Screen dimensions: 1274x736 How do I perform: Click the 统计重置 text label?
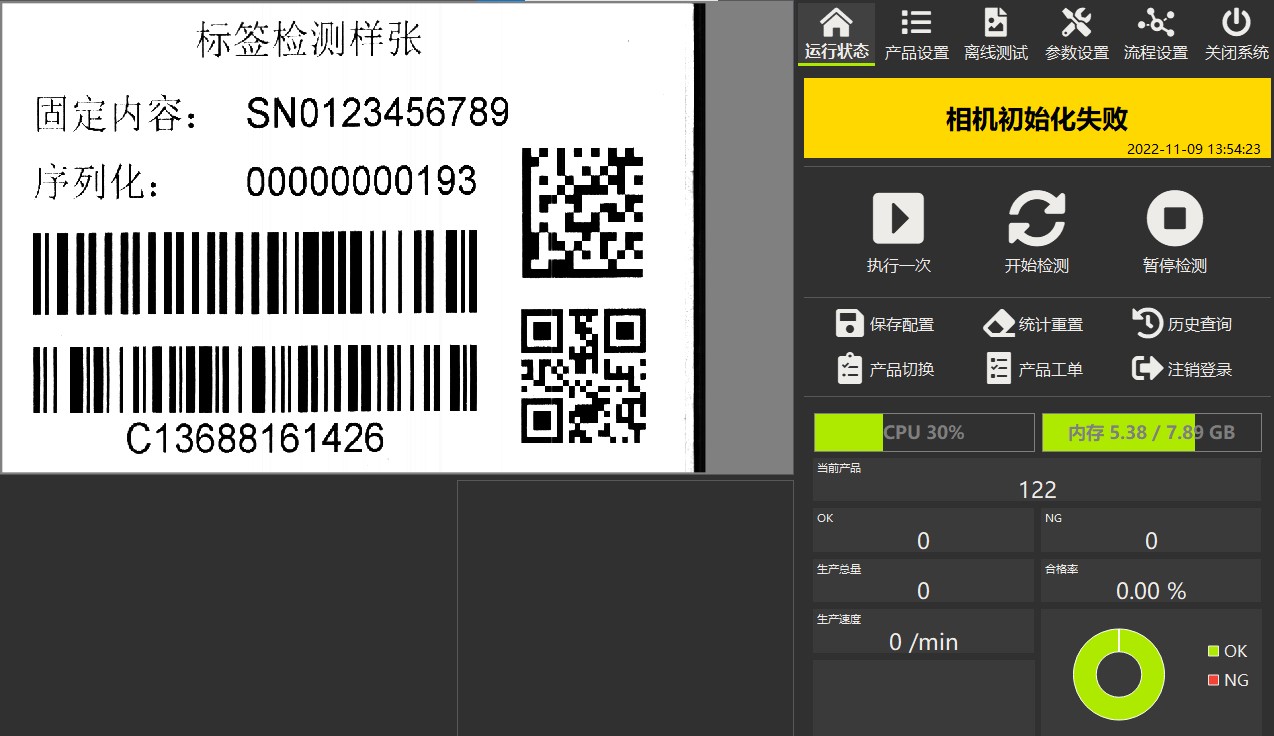1051,325
